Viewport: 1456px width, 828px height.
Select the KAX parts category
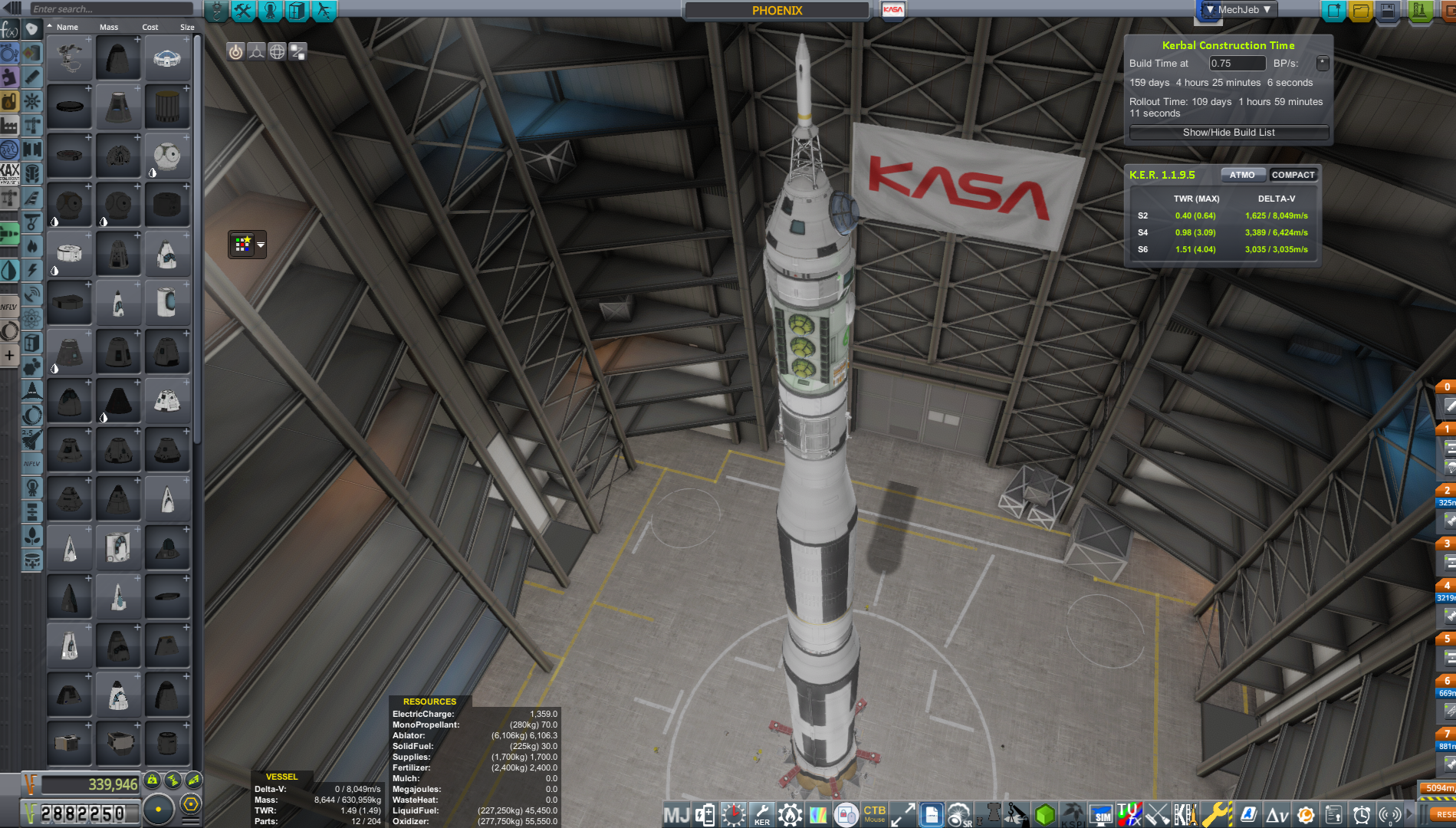point(9,174)
